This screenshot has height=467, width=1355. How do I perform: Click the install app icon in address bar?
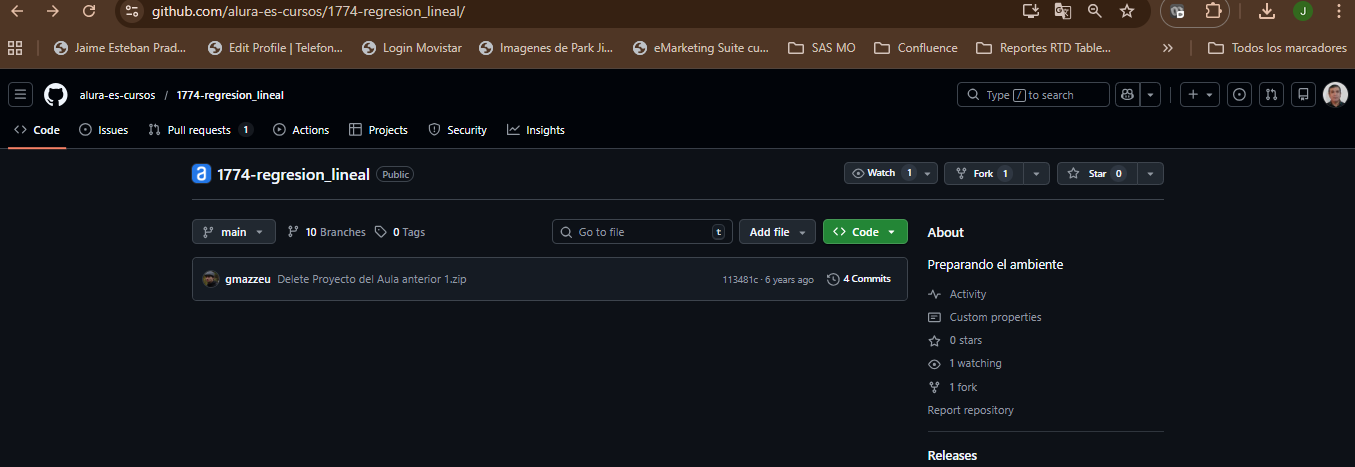coord(1031,11)
